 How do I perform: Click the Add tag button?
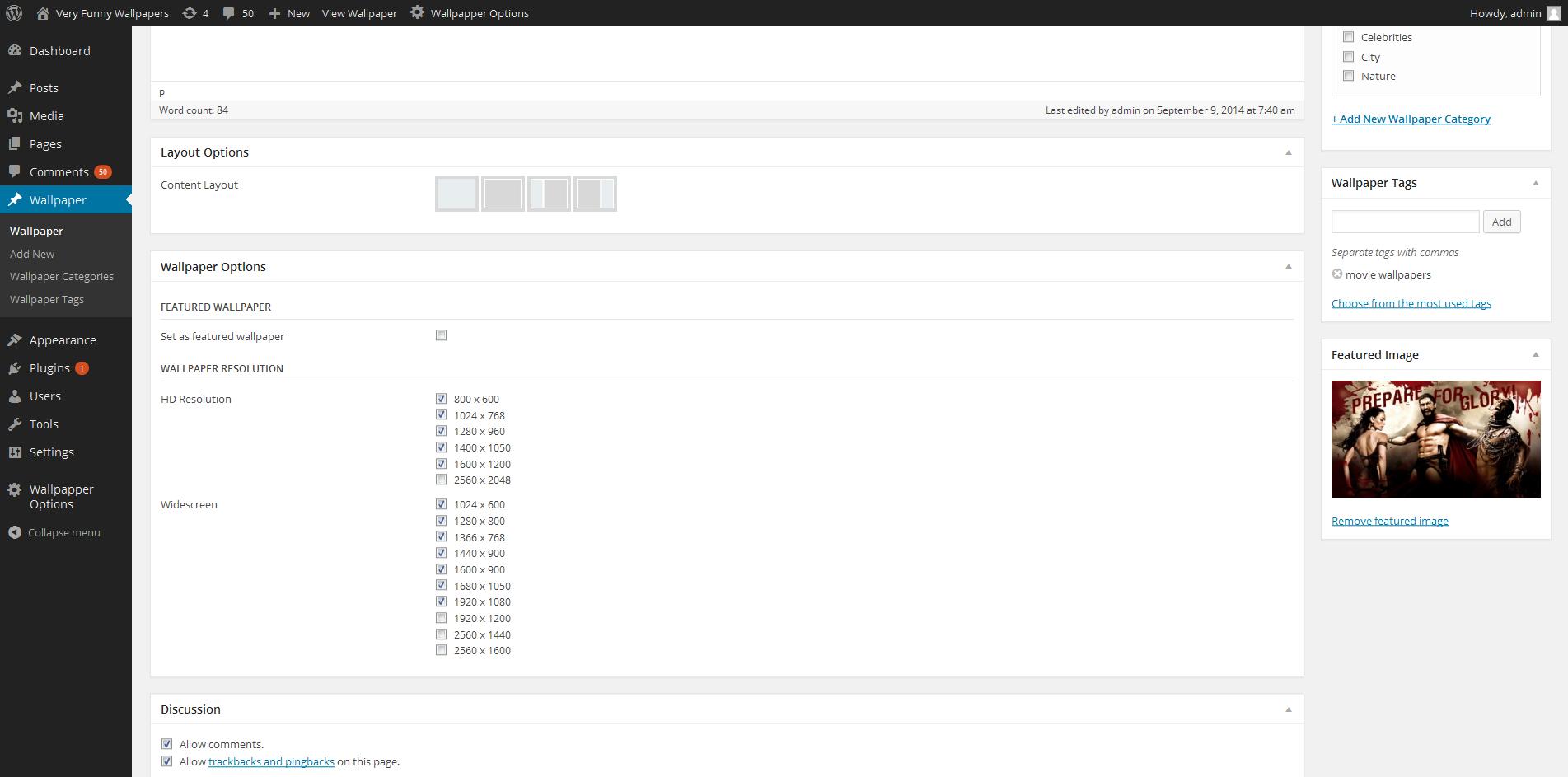[1501, 222]
